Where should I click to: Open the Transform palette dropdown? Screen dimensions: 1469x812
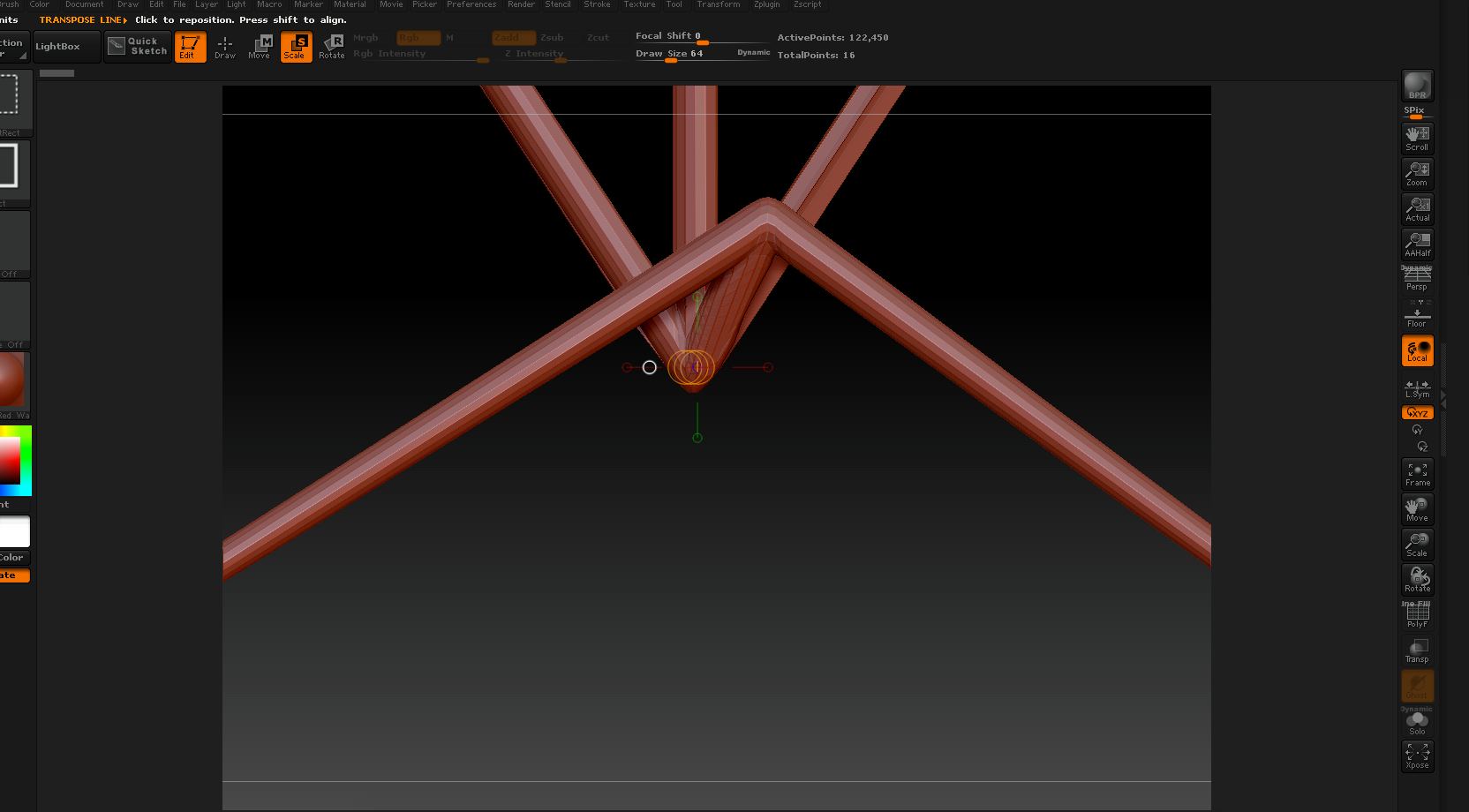click(x=718, y=4)
